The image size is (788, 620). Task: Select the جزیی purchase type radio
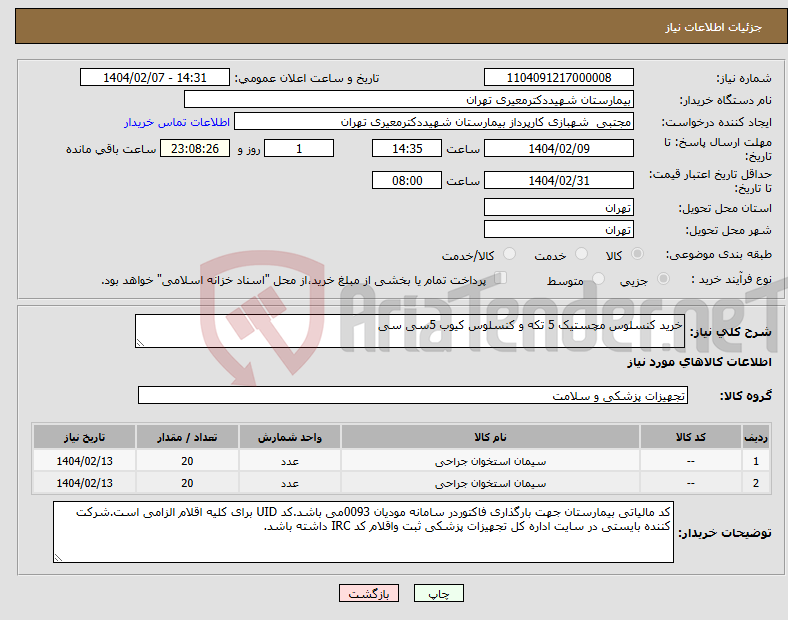663,279
